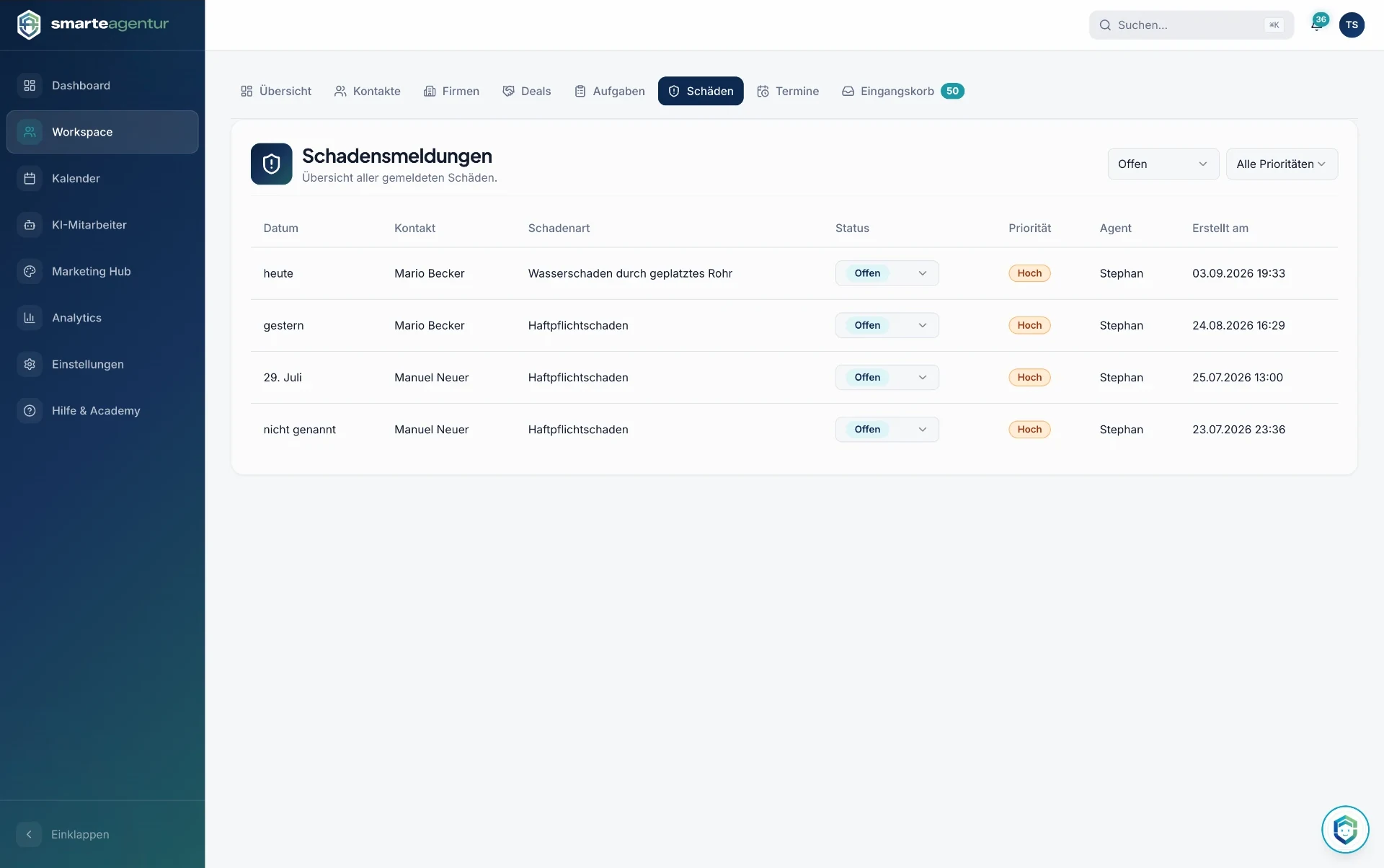This screenshot has width=1384, height=868.
Task: Open notifications bell with badge 36
Action: 1317,25
